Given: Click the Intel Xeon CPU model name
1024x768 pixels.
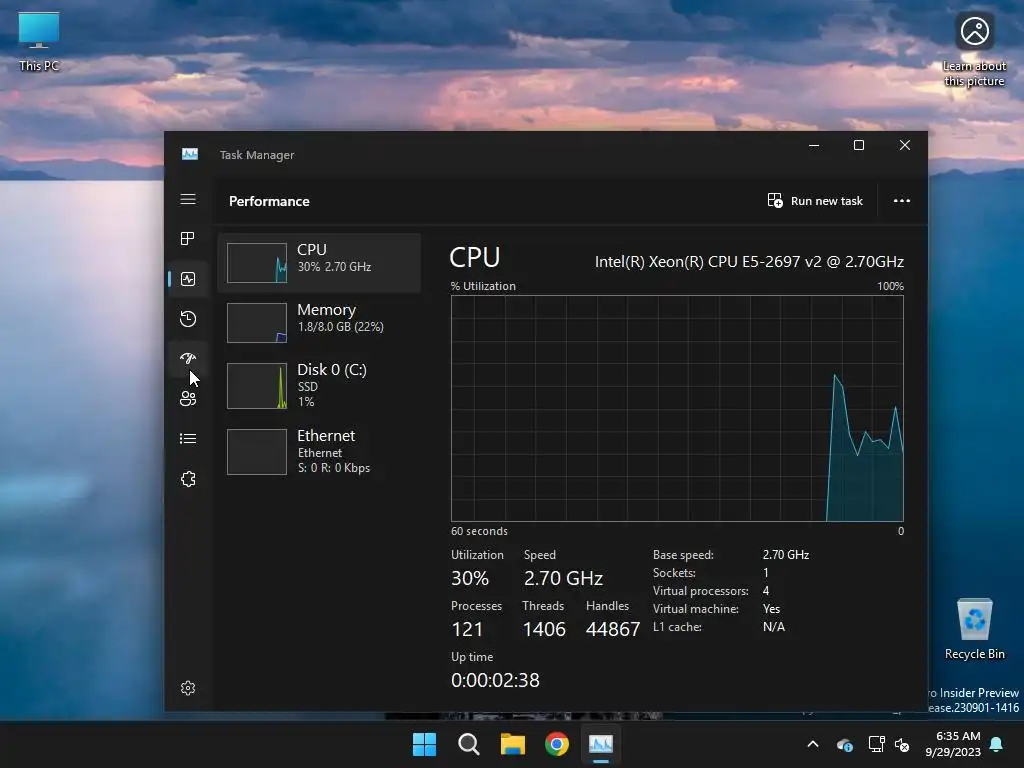Looking at the screenshot, I should tap(749, 262).
